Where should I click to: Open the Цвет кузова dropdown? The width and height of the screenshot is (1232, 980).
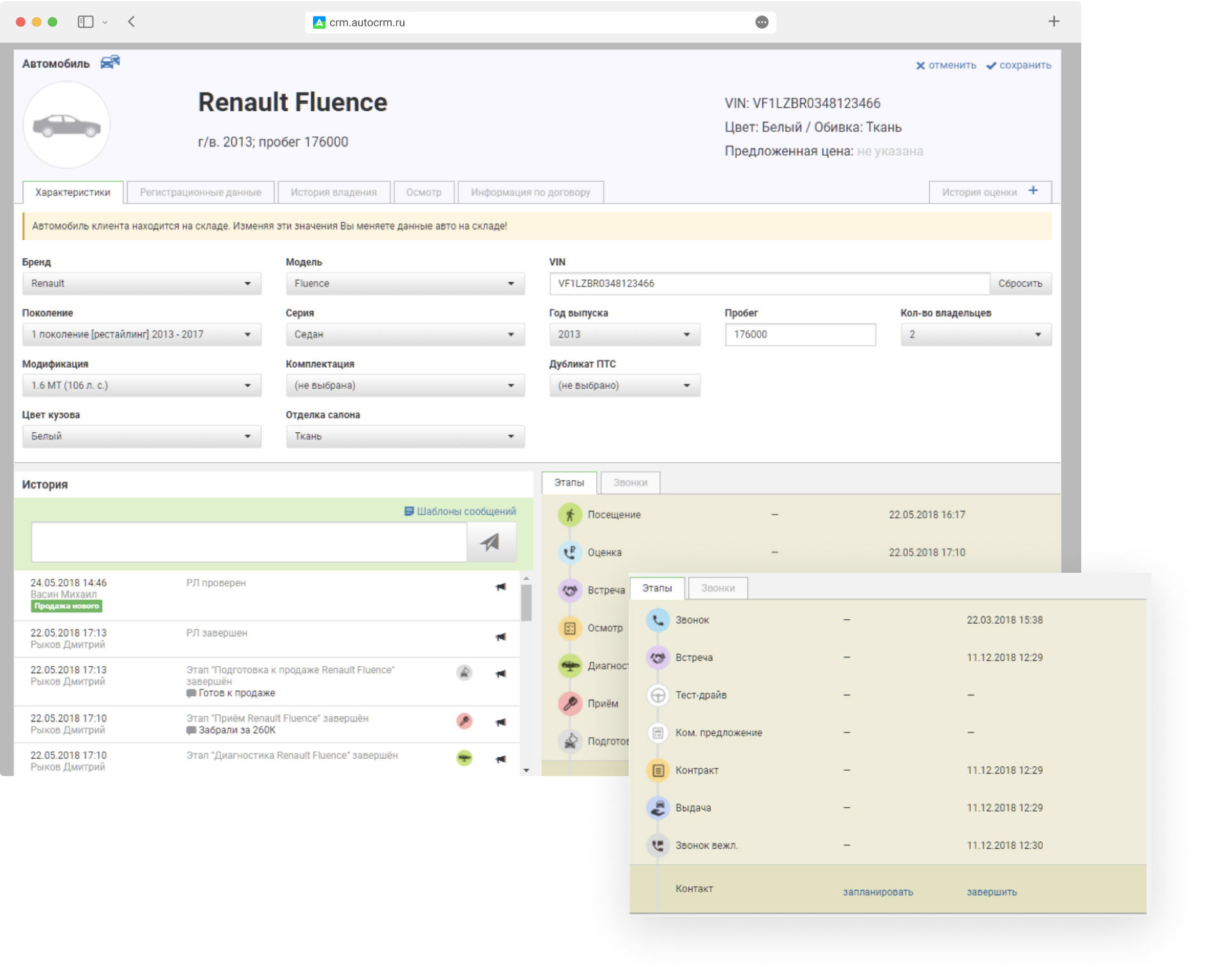[x=142, y=437]
